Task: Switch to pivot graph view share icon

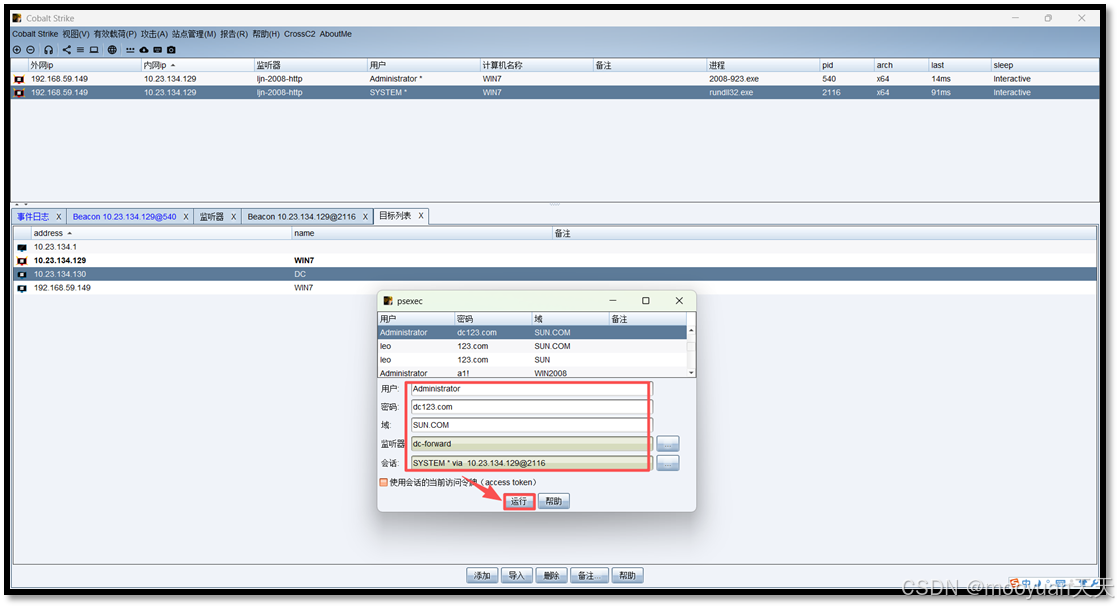Action: [66, 50]
